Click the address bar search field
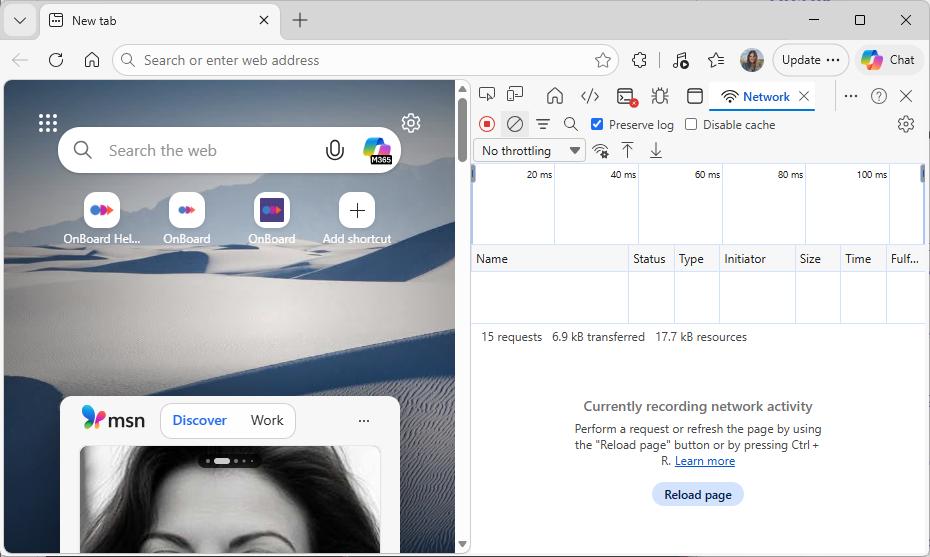Image resolution: width=930 pixels, height=557 pixels. point(365,60)
